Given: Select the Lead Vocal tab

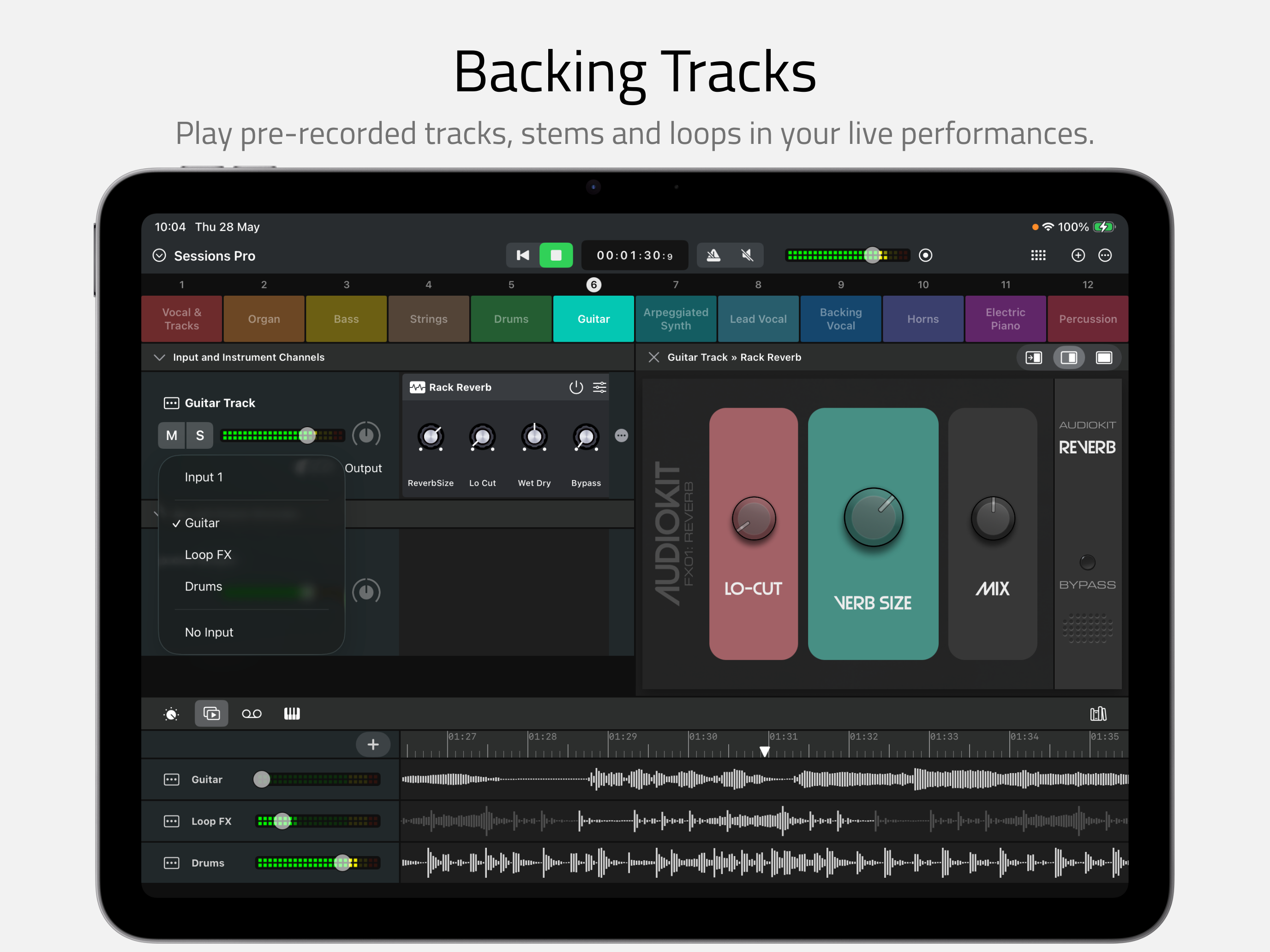Looking at the screenshot, I should [x=758, y=319].
